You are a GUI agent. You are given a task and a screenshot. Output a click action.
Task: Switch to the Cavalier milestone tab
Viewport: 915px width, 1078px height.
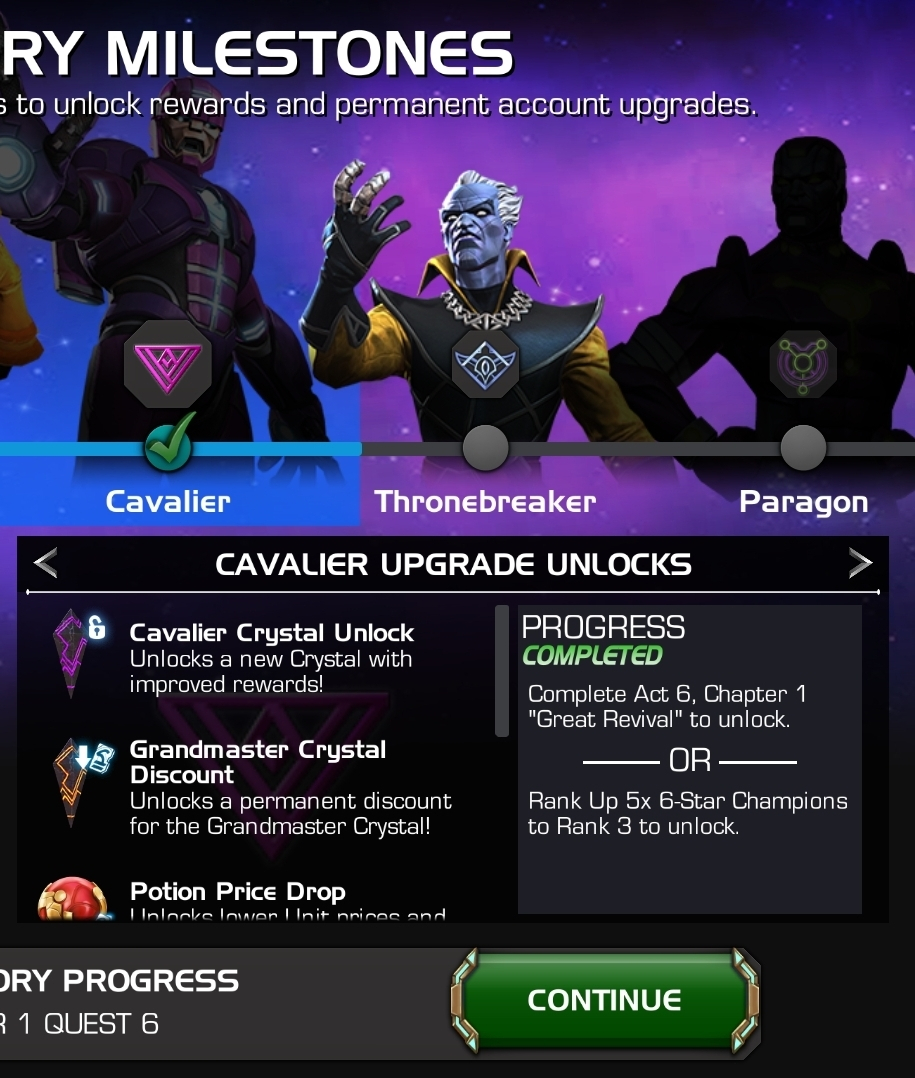[x=168, y=502]
